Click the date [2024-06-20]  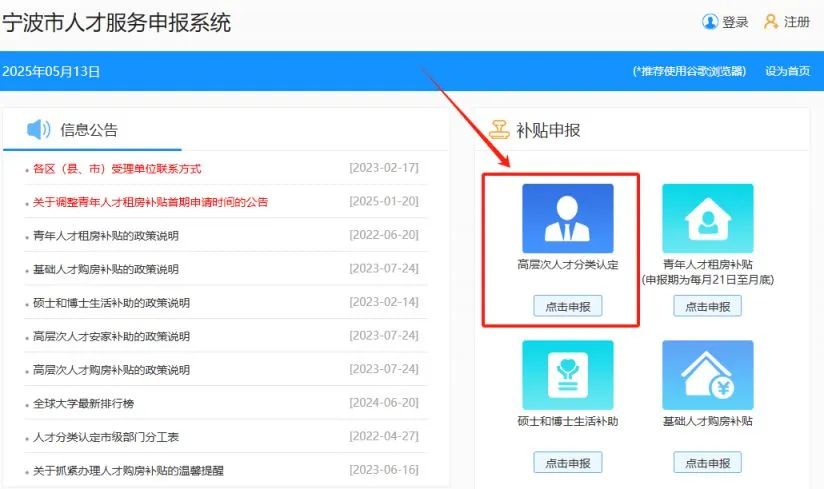pos(384,403)
